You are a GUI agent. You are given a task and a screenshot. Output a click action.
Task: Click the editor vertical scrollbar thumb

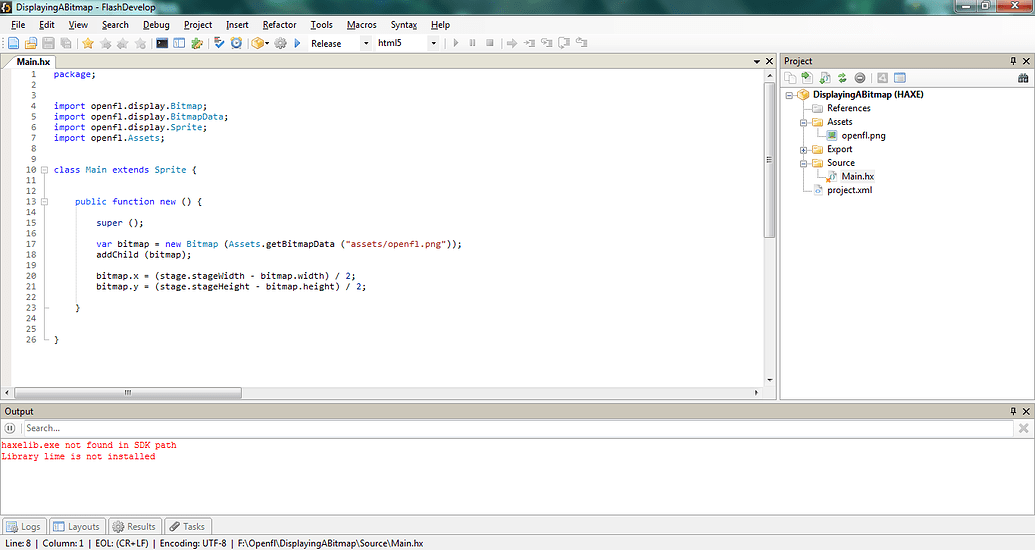[x=769, y=160]
